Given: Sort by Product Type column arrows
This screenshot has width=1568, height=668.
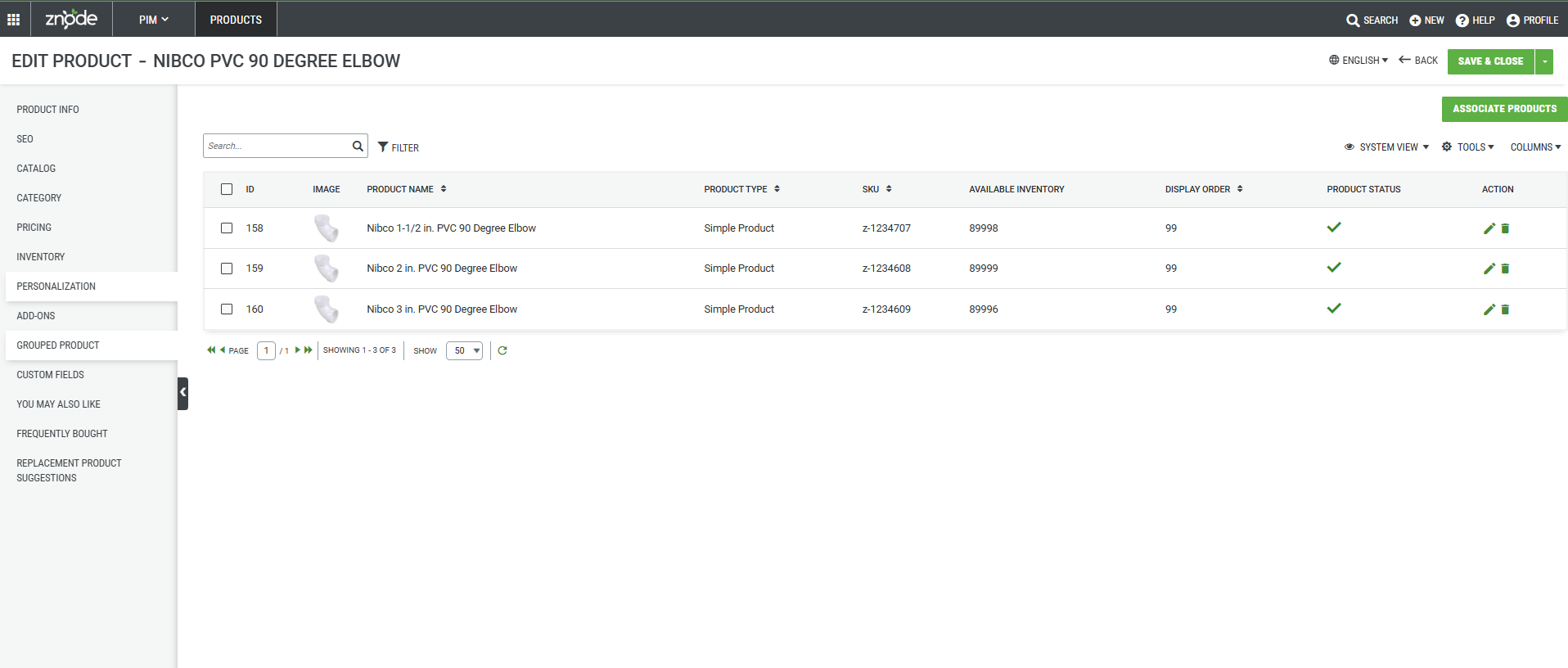Looking at the screenshot, I should click(777, 189).
